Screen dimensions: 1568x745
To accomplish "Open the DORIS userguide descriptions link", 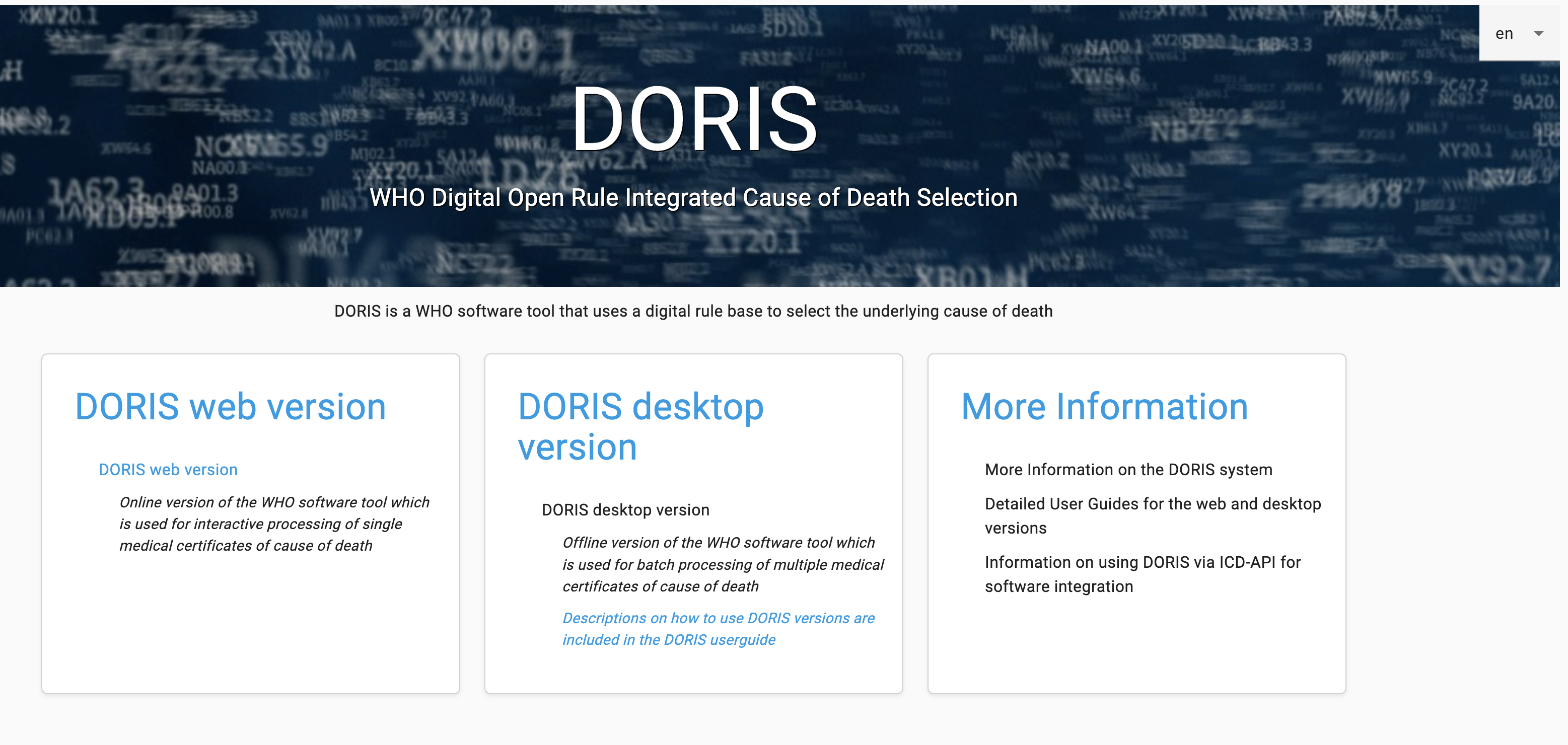I will (718, 629).
